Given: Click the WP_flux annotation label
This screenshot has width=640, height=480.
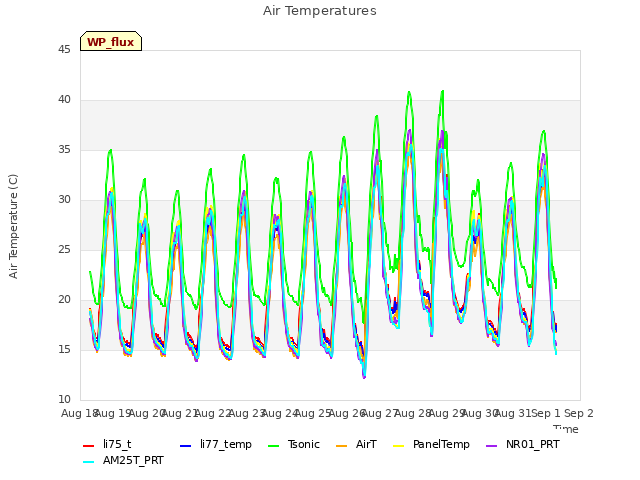Looking at the screenshot, I should 111,41.
